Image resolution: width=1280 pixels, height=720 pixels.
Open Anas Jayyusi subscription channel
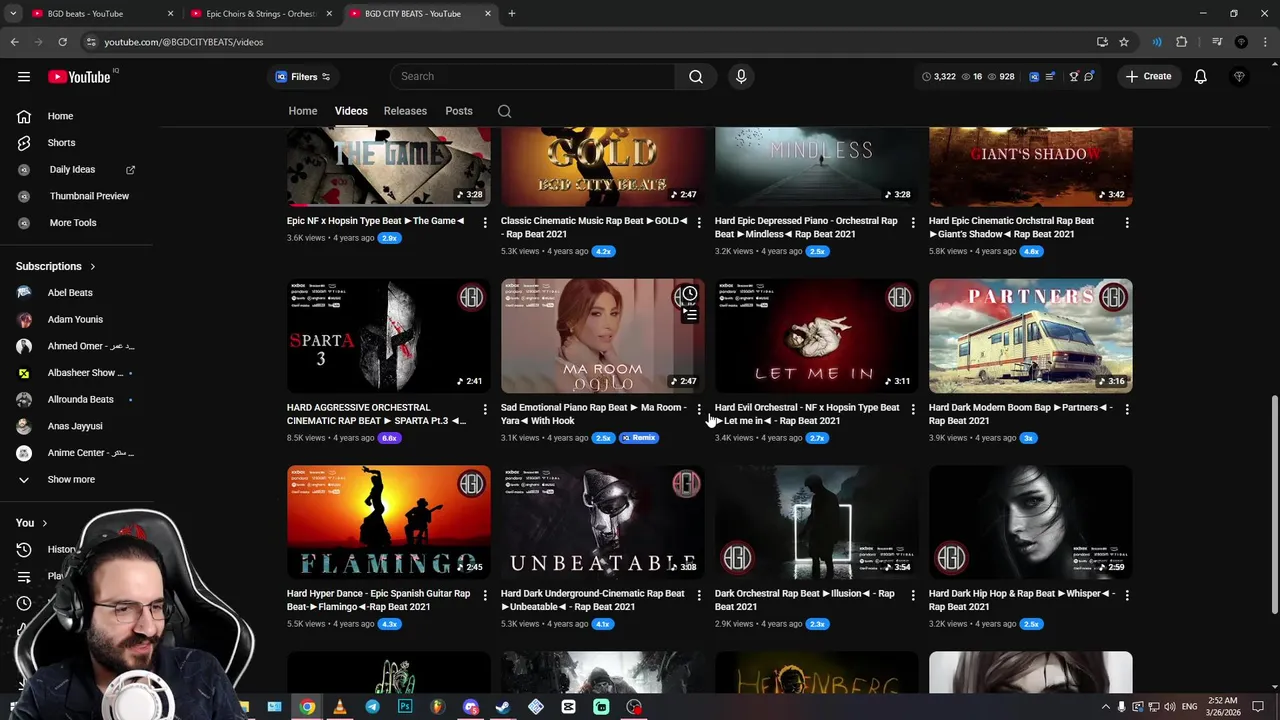pyautogui.click(x=76, y=426)
